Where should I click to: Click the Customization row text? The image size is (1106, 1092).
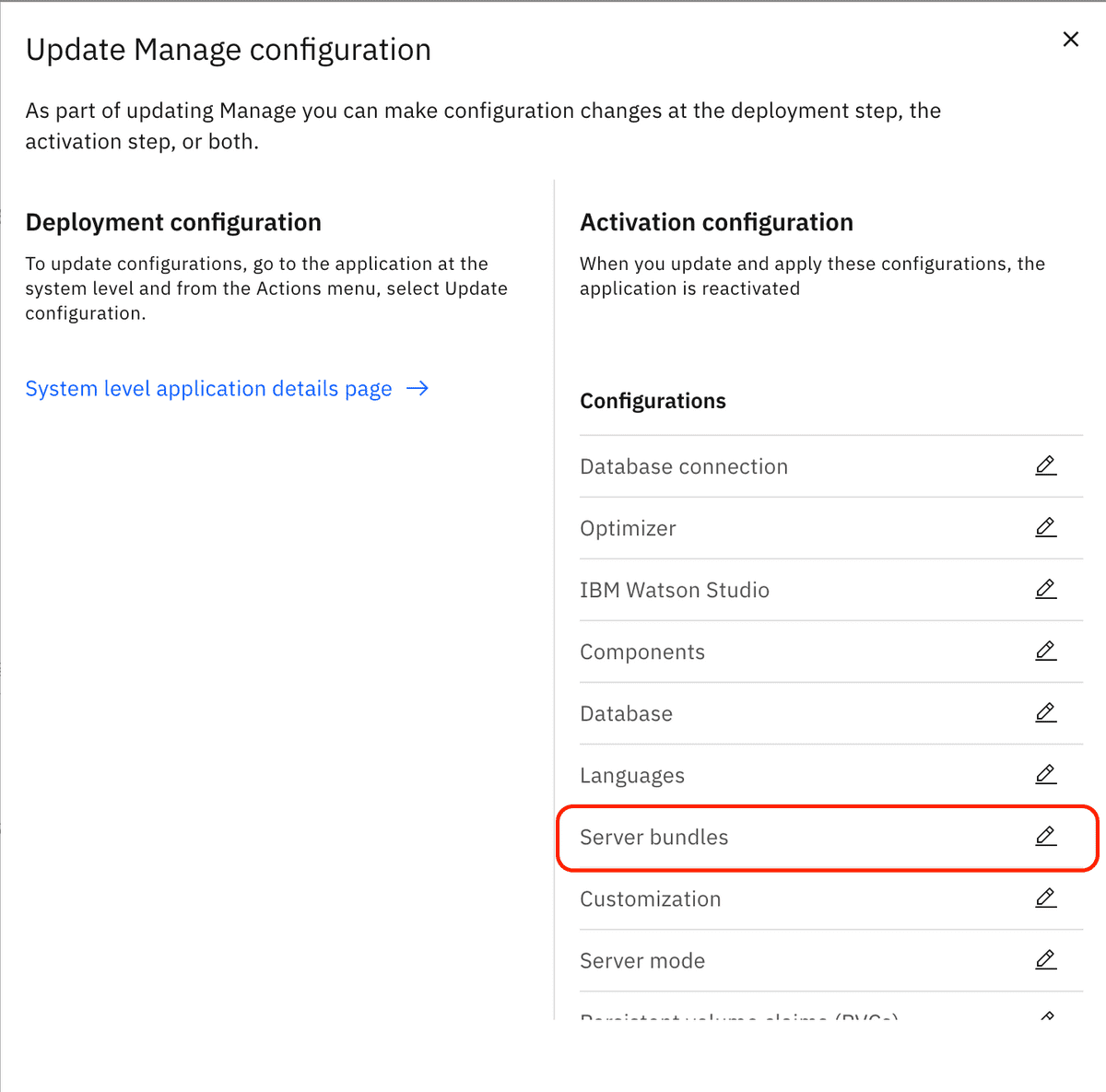click(650, 899)
